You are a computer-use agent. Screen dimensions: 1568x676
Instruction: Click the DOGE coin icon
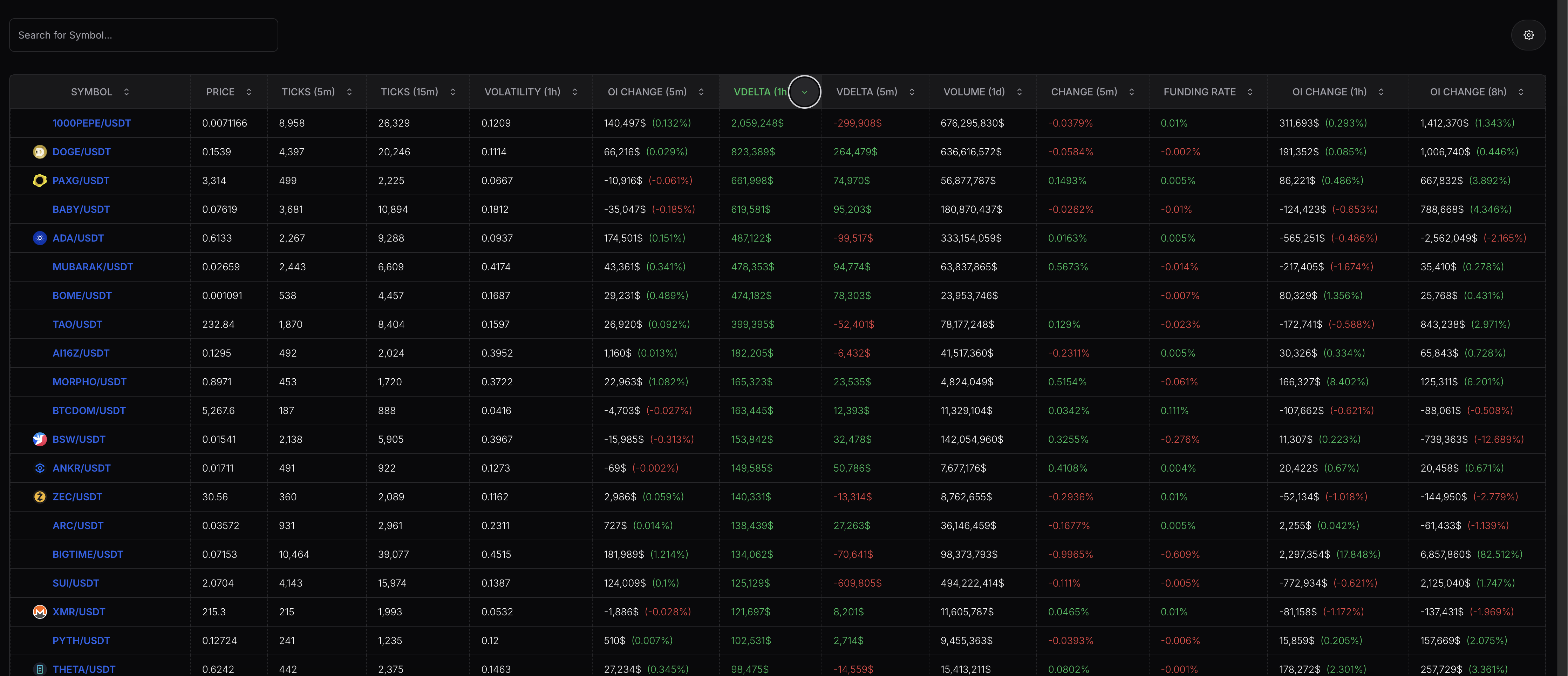(x=40, y=151)
